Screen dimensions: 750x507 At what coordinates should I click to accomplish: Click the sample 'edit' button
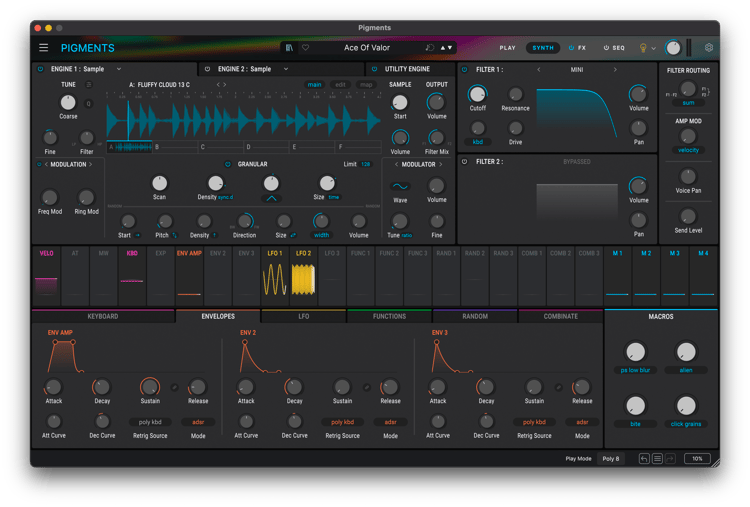(340, 85)
